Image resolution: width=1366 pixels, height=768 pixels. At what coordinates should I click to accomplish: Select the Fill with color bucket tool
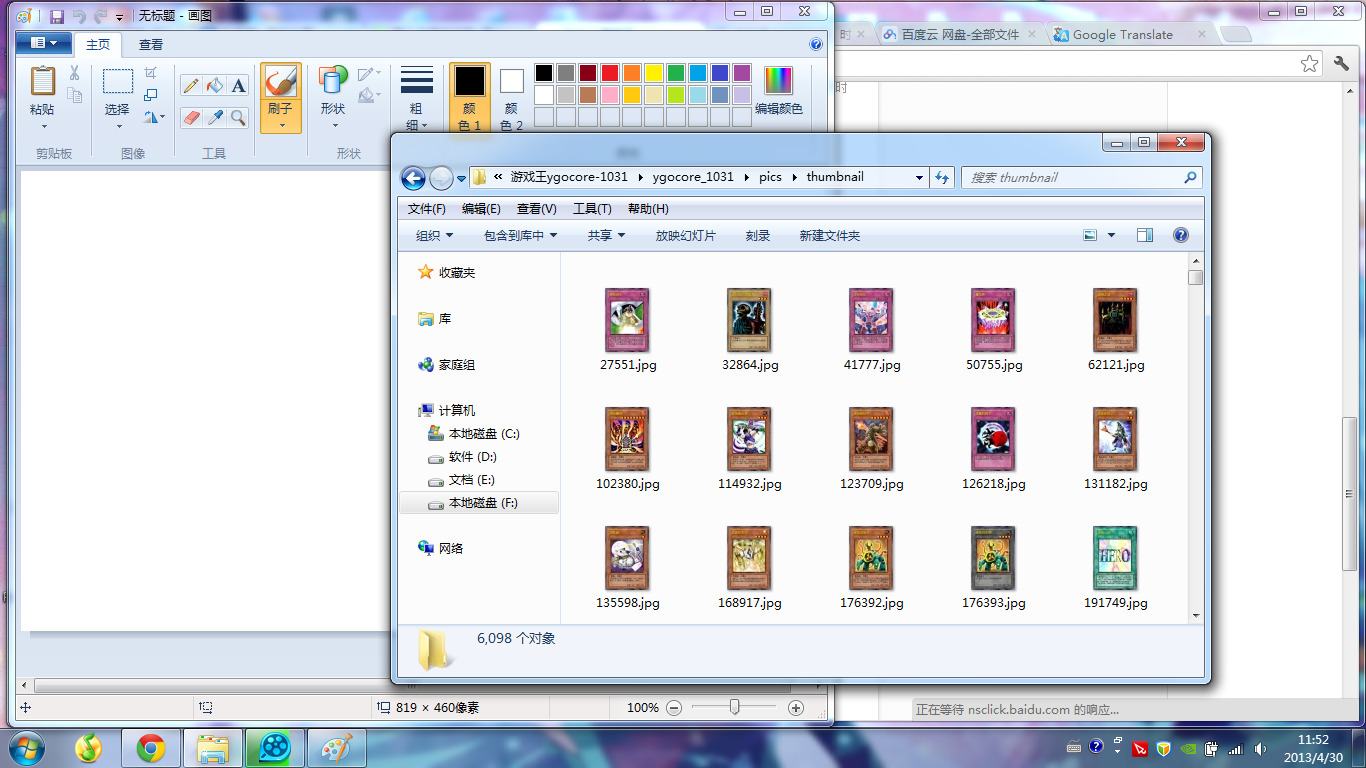tap(214, 86)
